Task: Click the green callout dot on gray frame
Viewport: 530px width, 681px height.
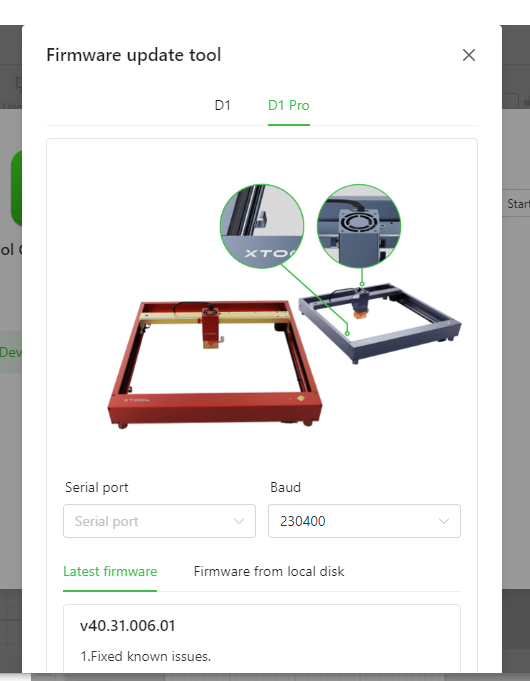Action: click(x=347, y=333)
